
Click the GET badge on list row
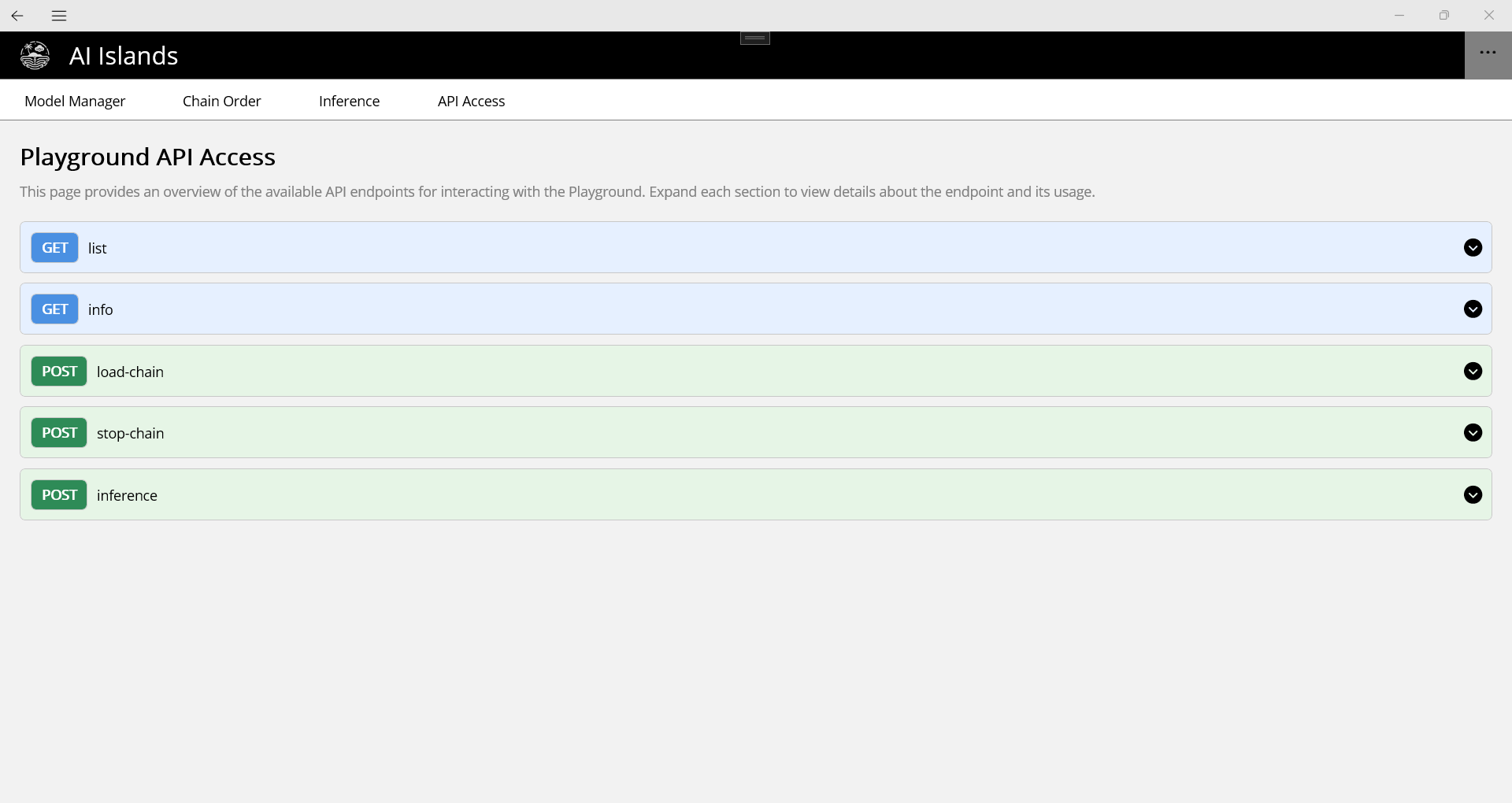pos(54,247)
